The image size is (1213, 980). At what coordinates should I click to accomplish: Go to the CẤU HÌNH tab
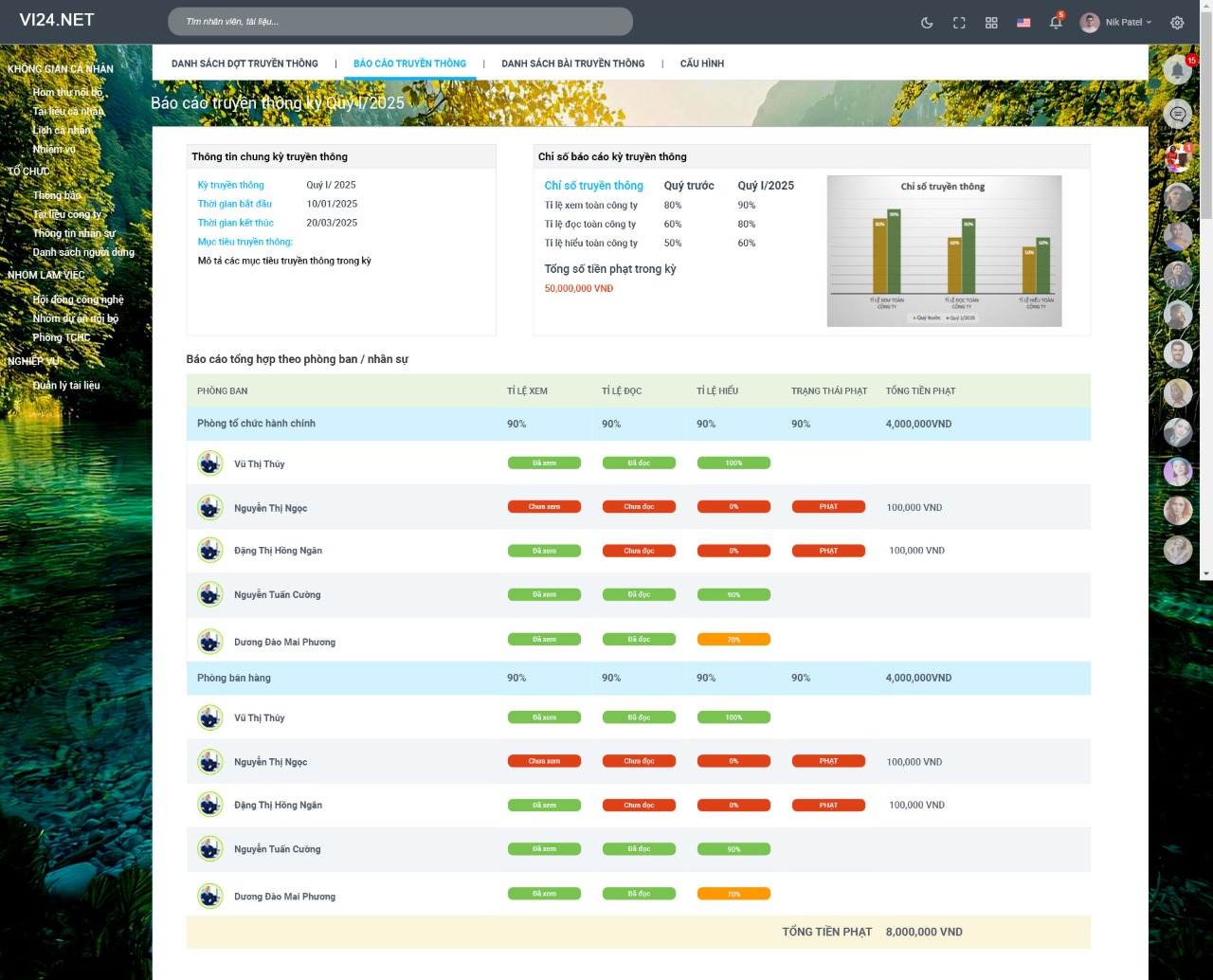coord(702,64)
